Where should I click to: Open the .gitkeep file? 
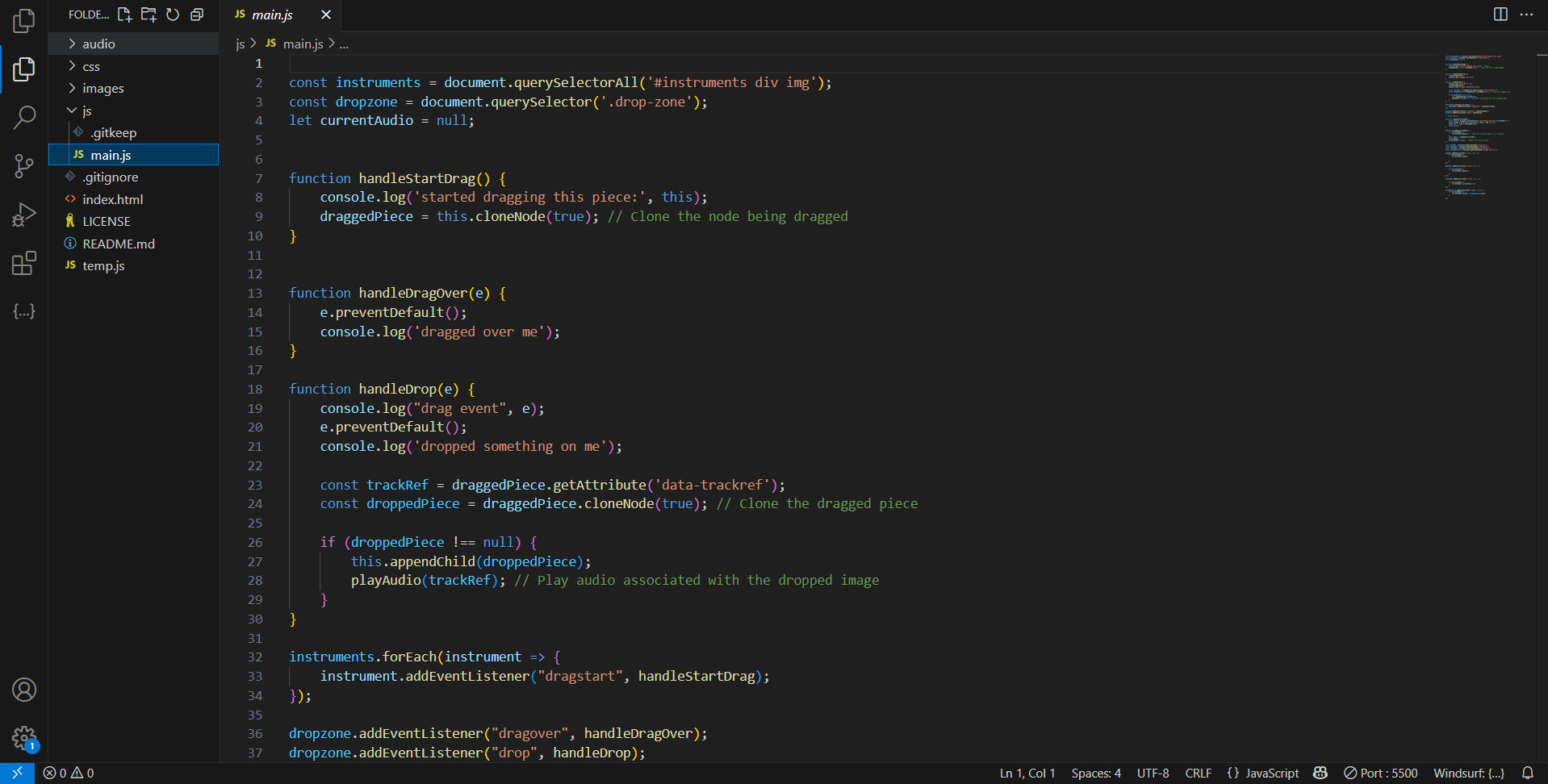pos(134,132)
